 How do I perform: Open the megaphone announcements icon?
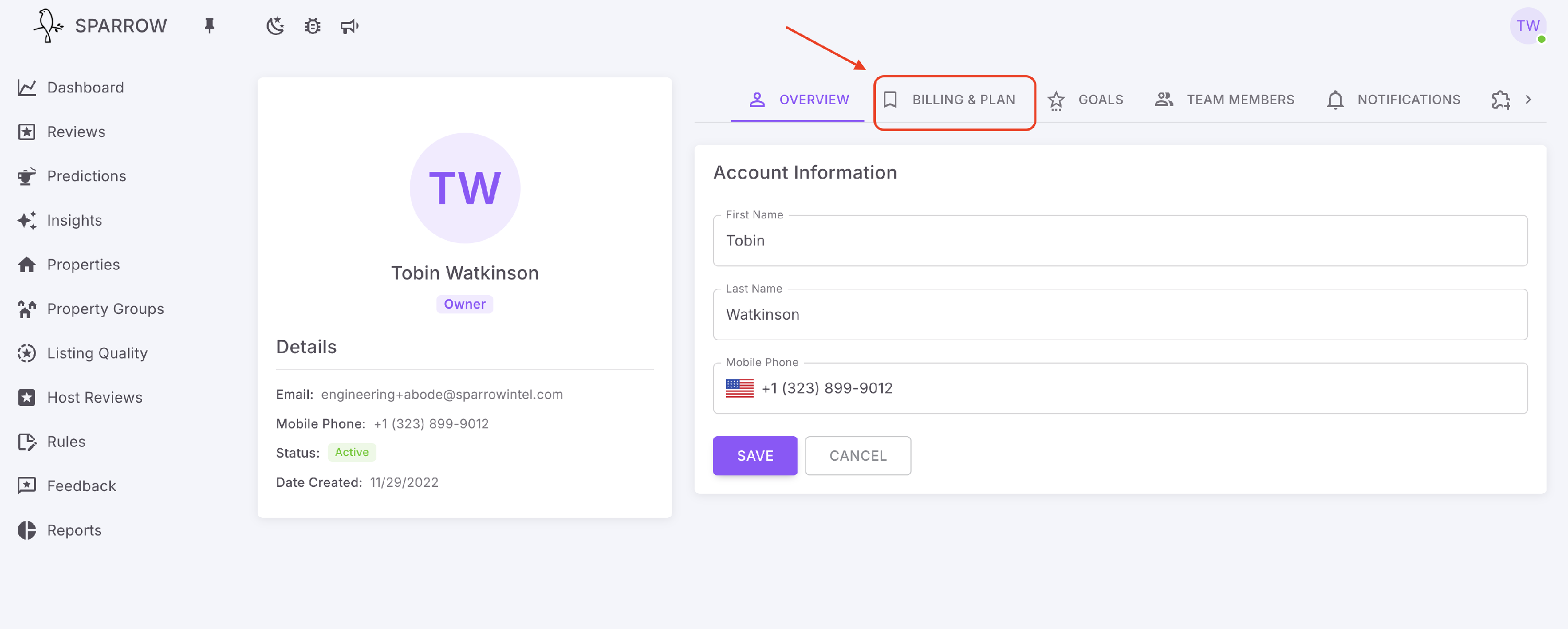(349, 26)
